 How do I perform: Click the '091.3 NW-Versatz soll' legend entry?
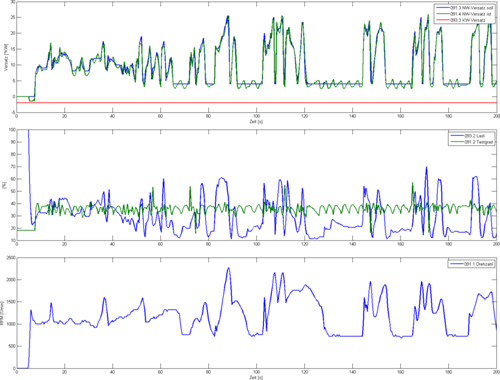464,7
